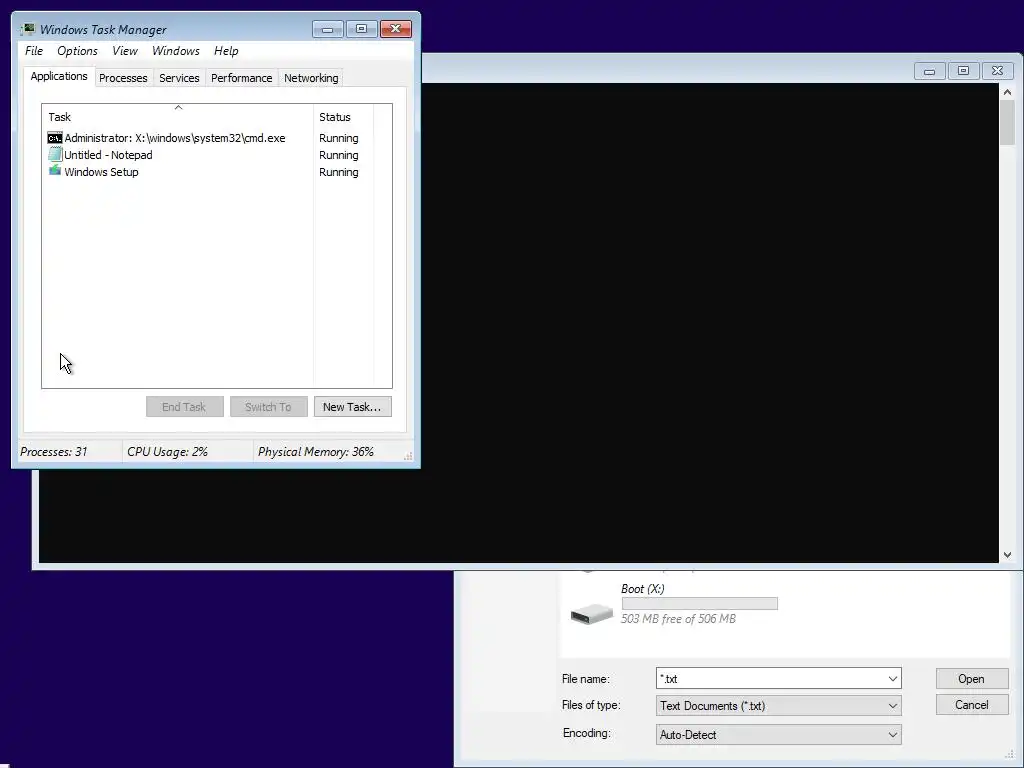Click the Switch To button
The height and width of the screenshot is (768, 1024).
pyautogui.click(x=268, y=406)
